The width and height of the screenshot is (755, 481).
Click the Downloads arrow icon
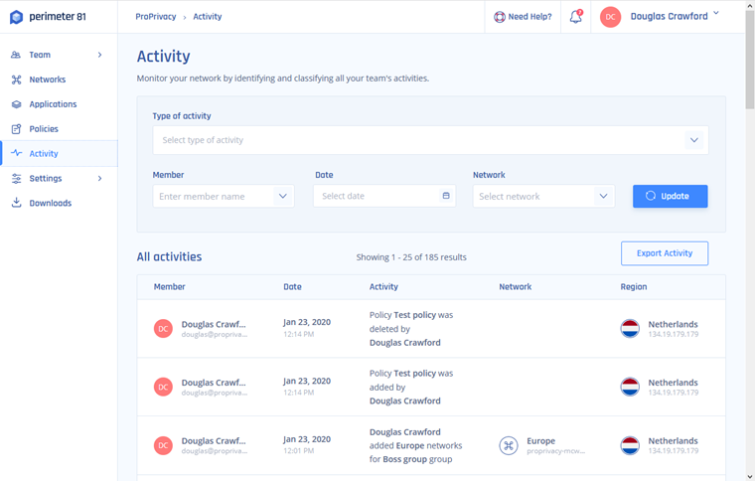tap(16, 202)
